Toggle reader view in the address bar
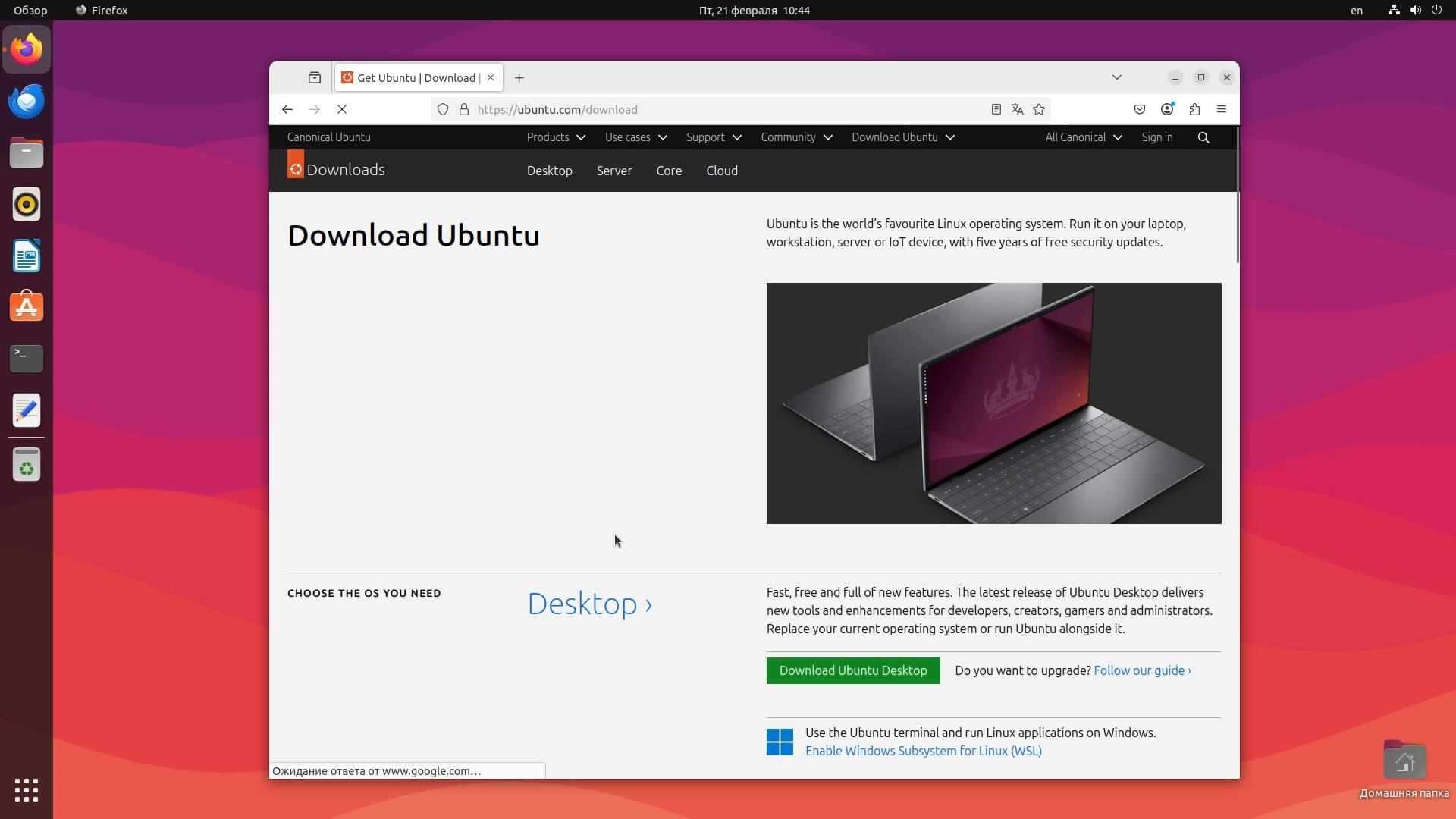Image resolution: width=1456 pixels, height=819 pixels. pos(996,109)
